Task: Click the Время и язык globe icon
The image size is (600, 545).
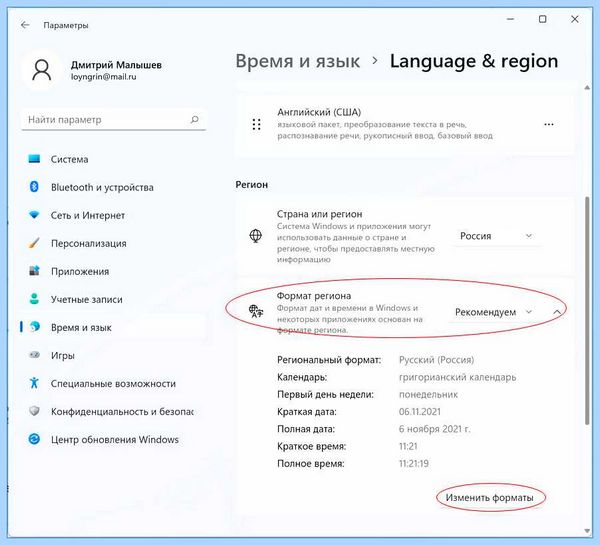Action: [35, 327]
